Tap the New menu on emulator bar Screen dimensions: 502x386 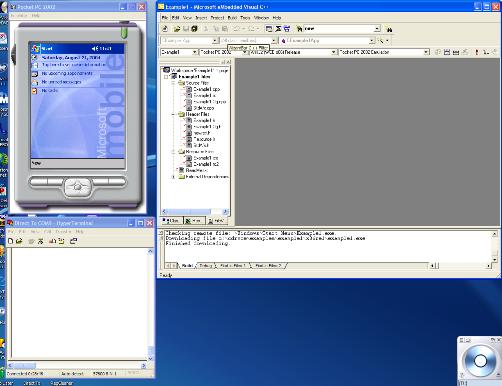(x=36, y=163)
